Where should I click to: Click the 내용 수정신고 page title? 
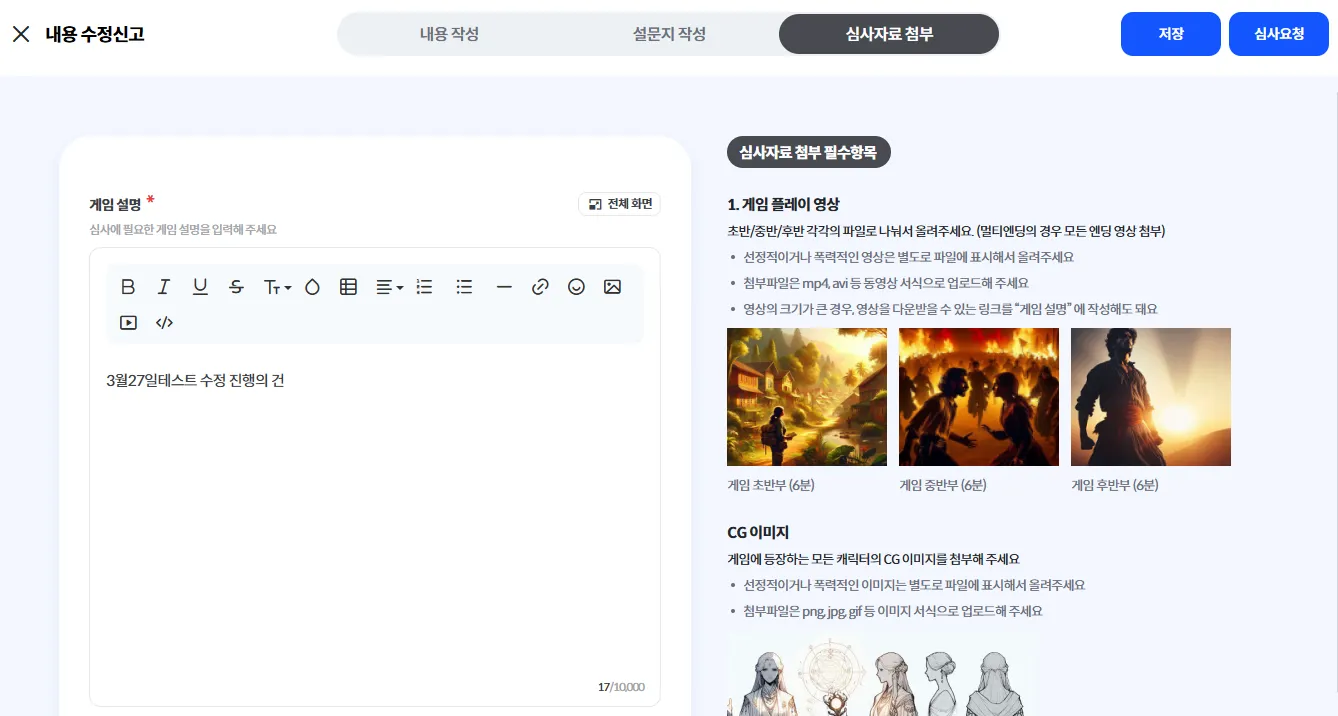click(x=95, y=34)
